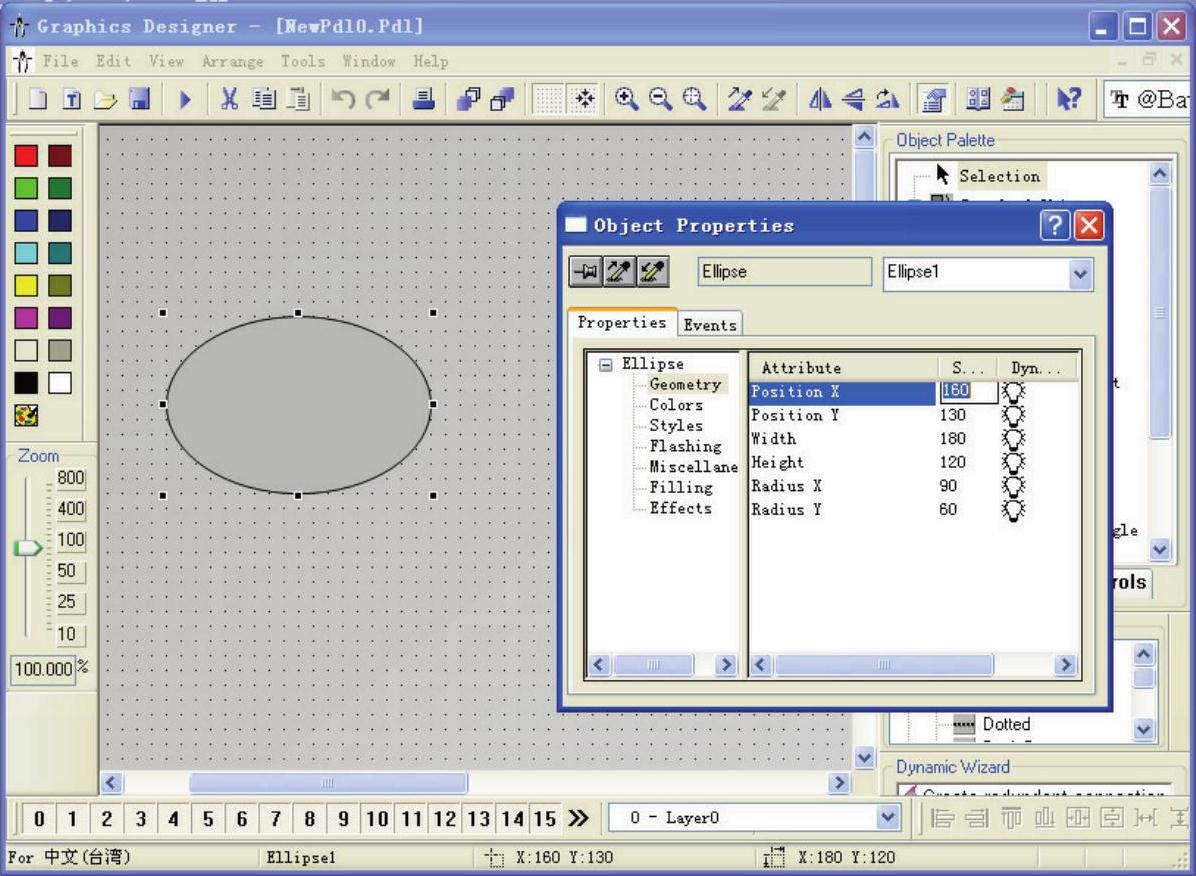Click the Position X value field
Image resolution: width=1196 pixels, height=876 pixels.
tap(967, 391)
